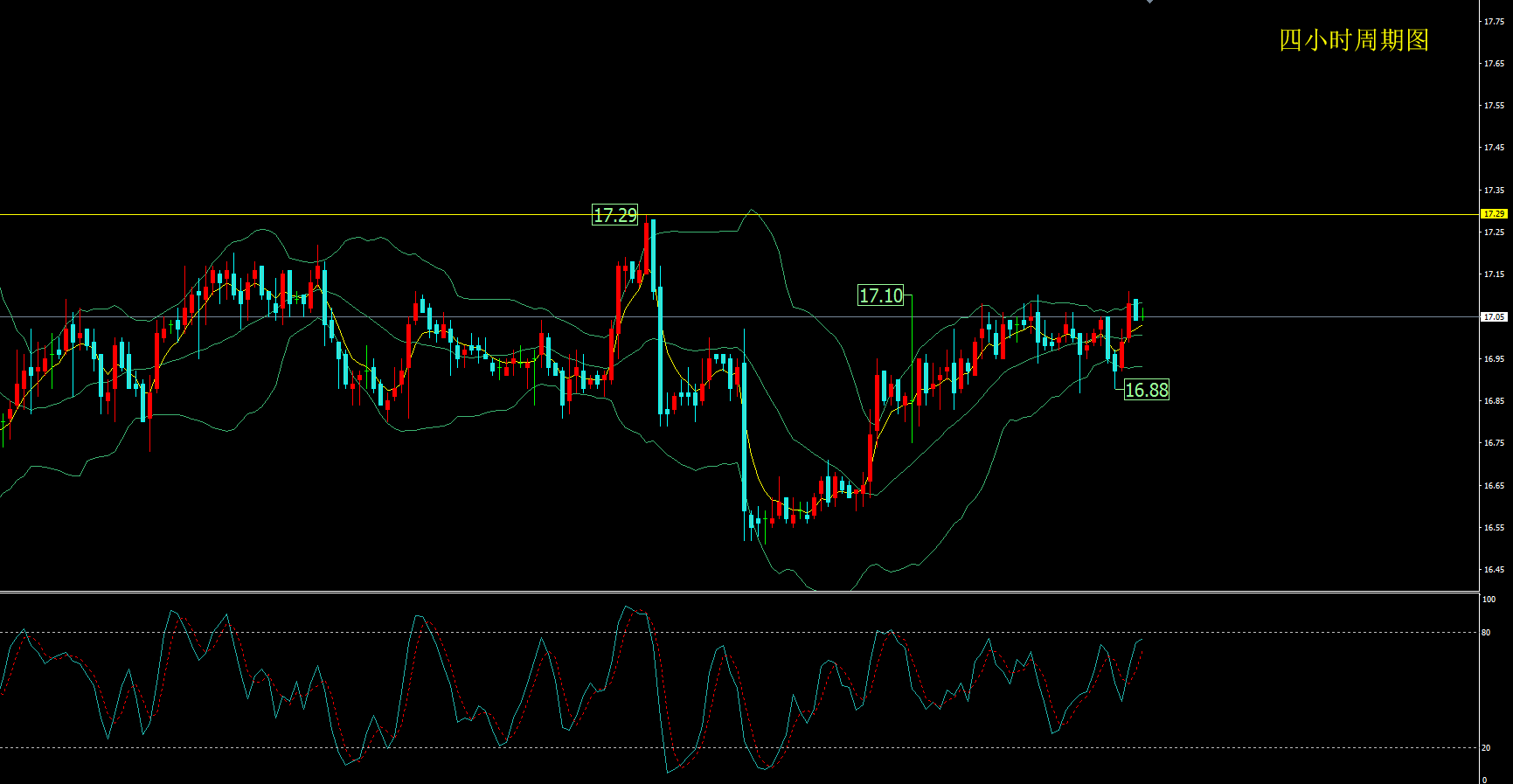This screenshot has width=1513, height=784.
Task: Click the 17.10 price annotation label
Action: click(x=881, y=295)
